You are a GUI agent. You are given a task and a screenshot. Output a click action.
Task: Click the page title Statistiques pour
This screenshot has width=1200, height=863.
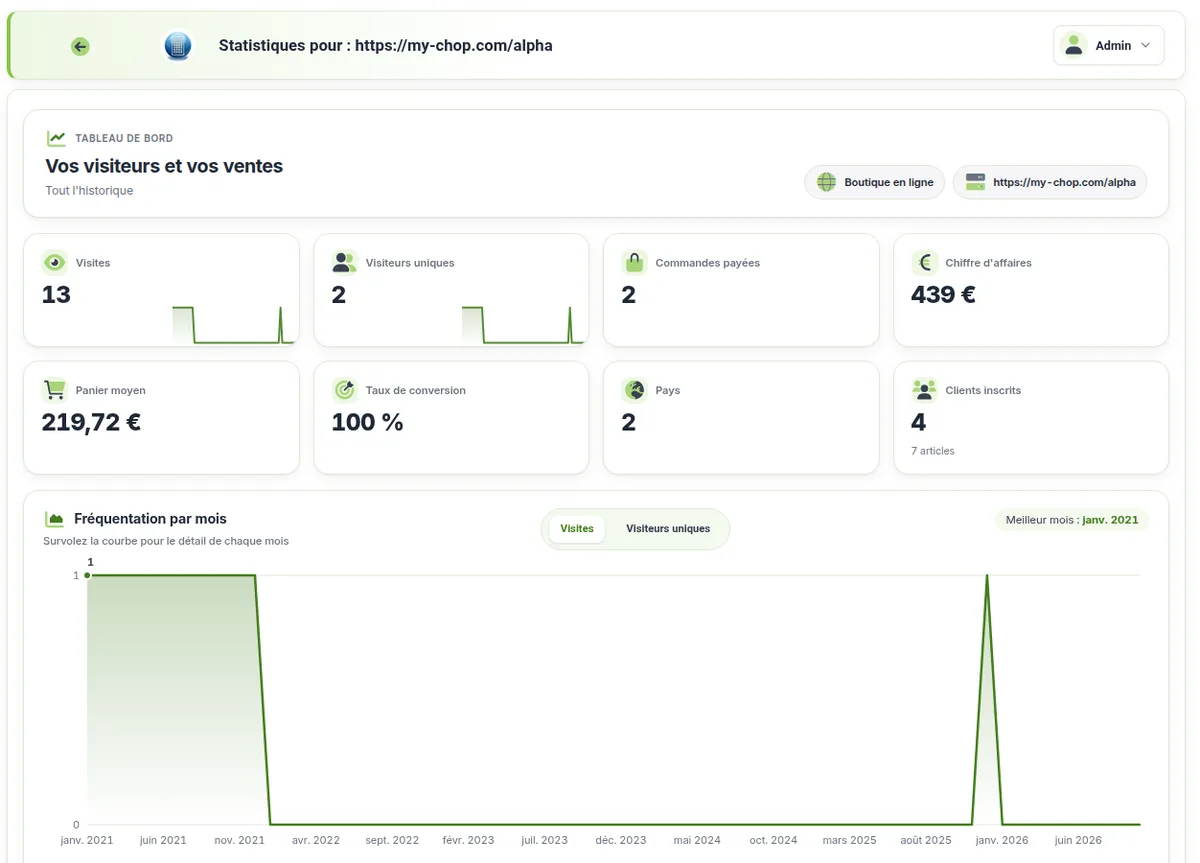point(385,46)
